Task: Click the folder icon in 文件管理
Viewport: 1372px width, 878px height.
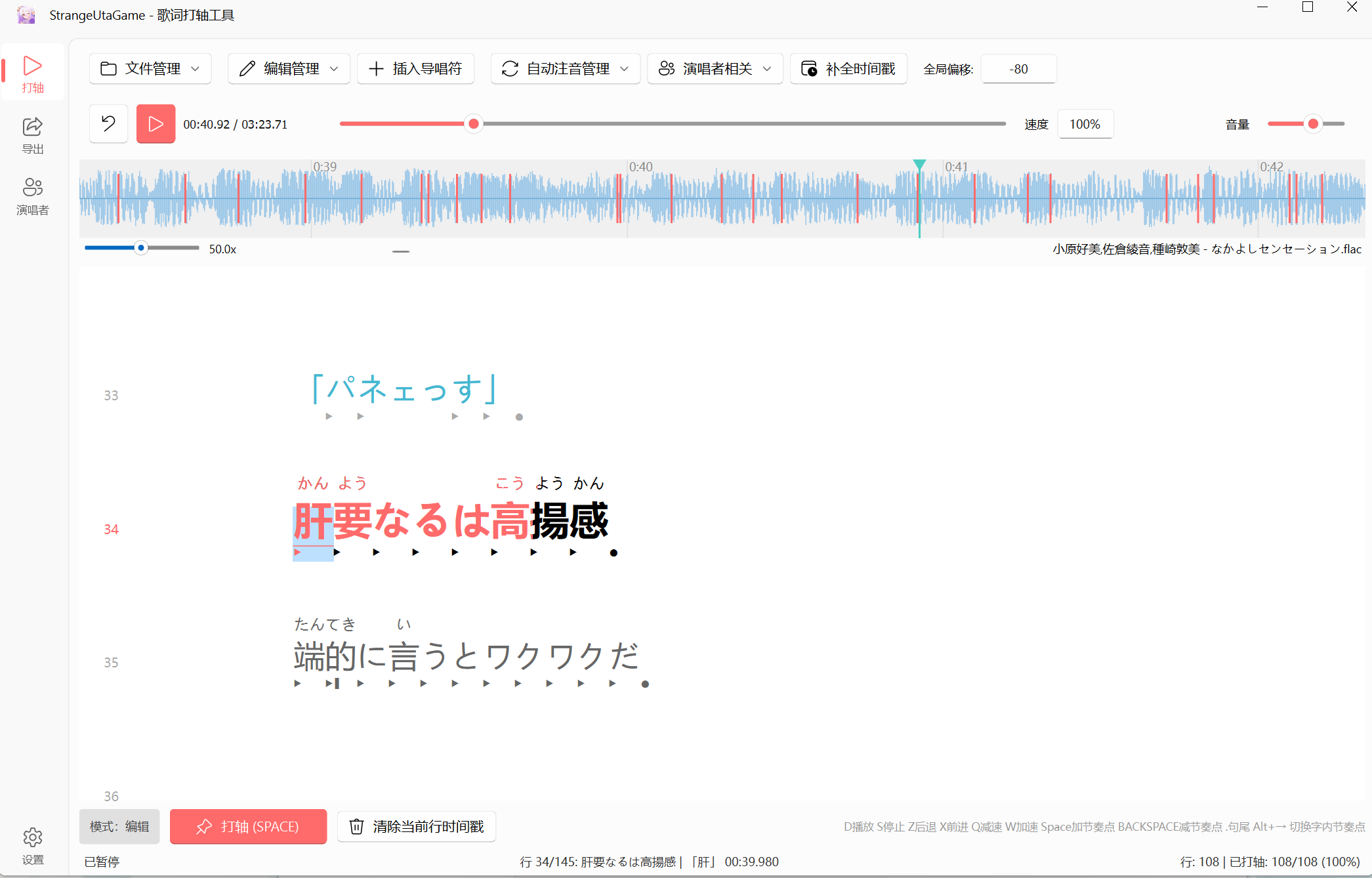Action: (108, 69)
